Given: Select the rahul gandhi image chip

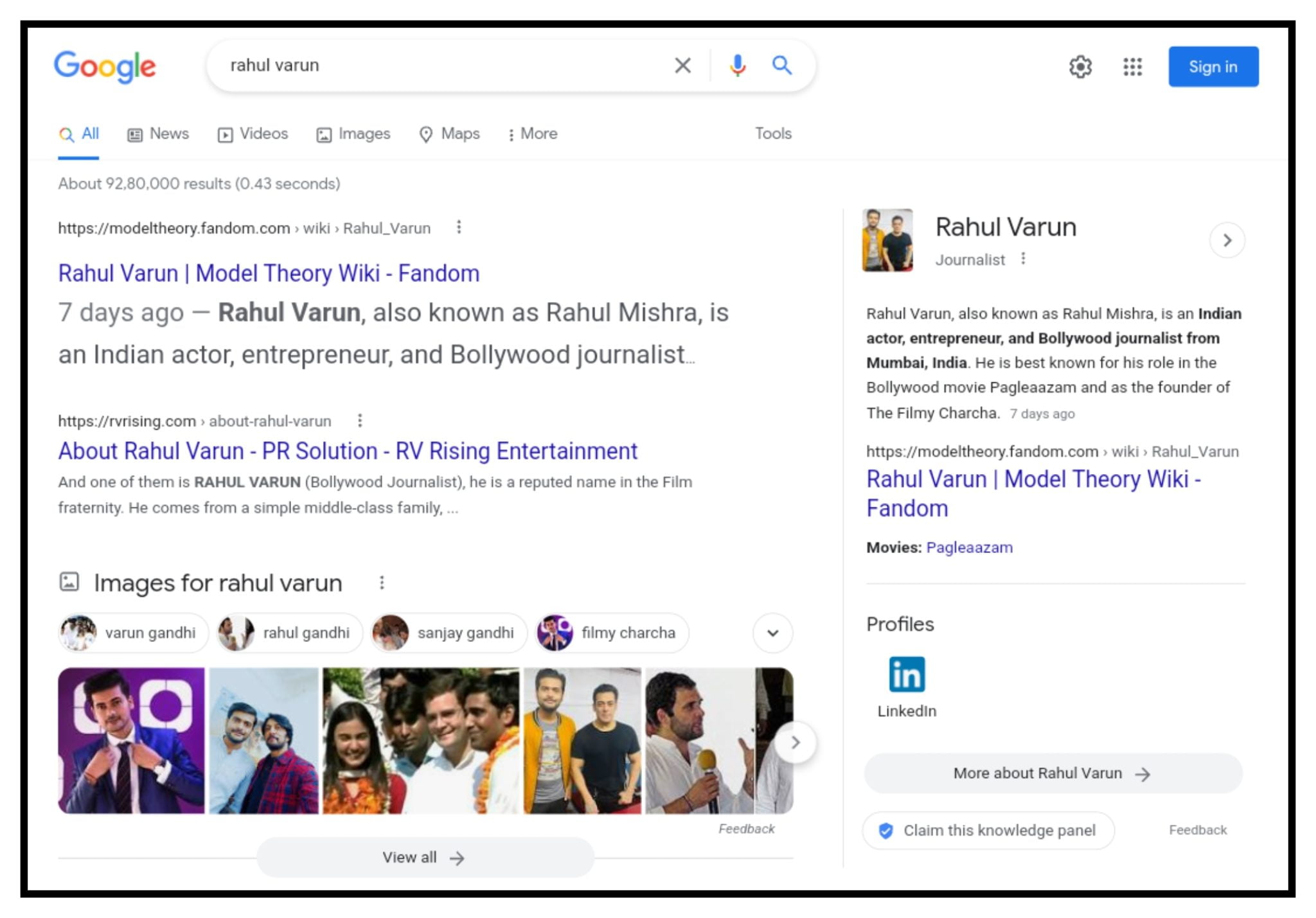Looking at the screenshot, I should click(x=289, y=633).
